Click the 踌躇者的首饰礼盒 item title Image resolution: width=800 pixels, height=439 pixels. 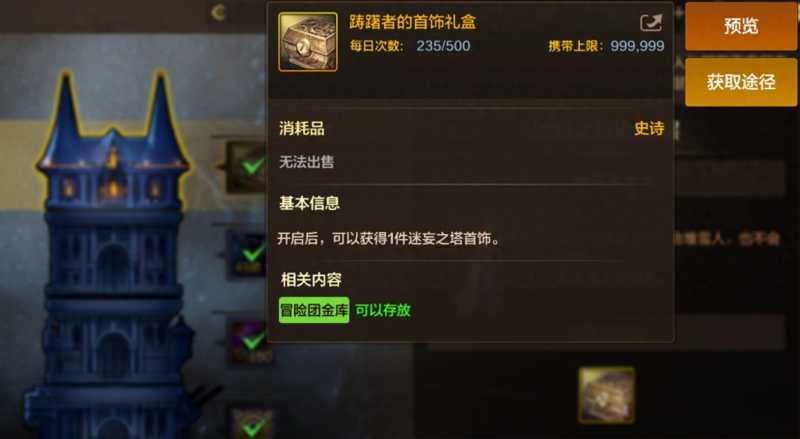[x=412, y=21]
